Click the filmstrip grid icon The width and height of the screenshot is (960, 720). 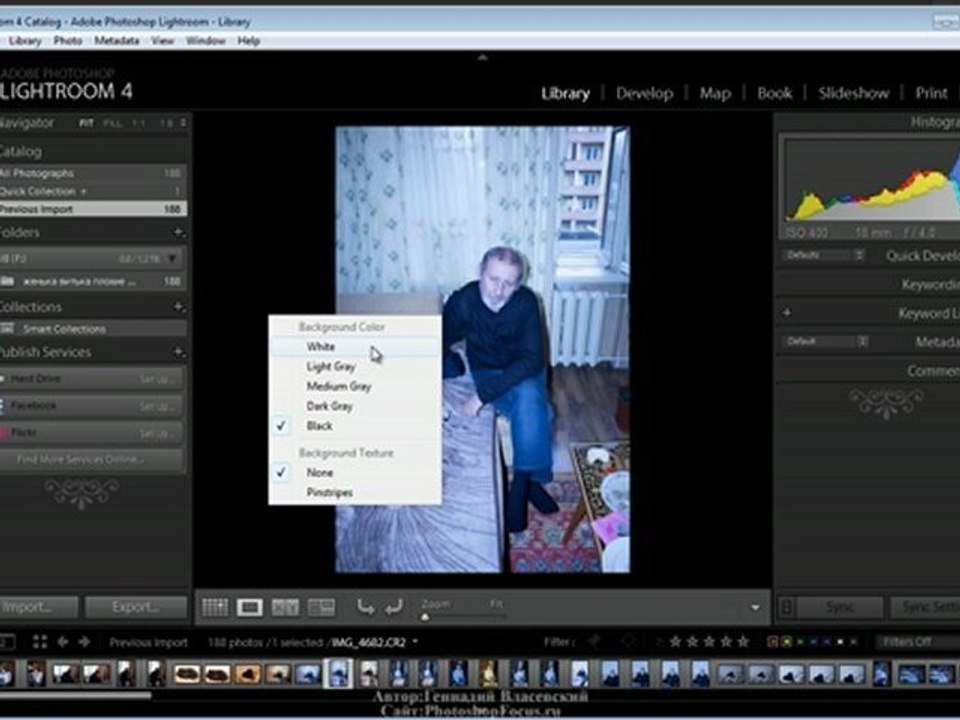tap(40, 642)
